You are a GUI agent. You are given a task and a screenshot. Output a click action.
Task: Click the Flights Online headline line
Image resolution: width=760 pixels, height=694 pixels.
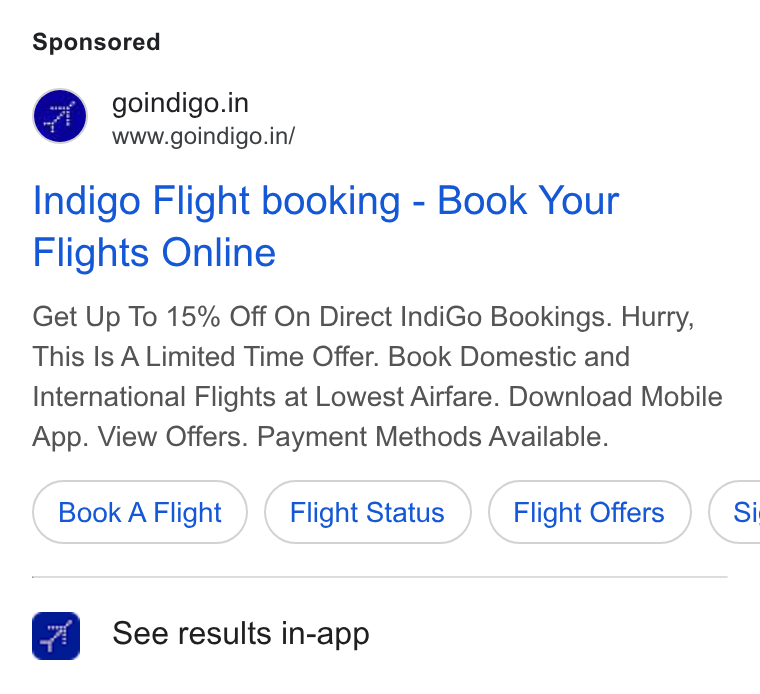154,252
